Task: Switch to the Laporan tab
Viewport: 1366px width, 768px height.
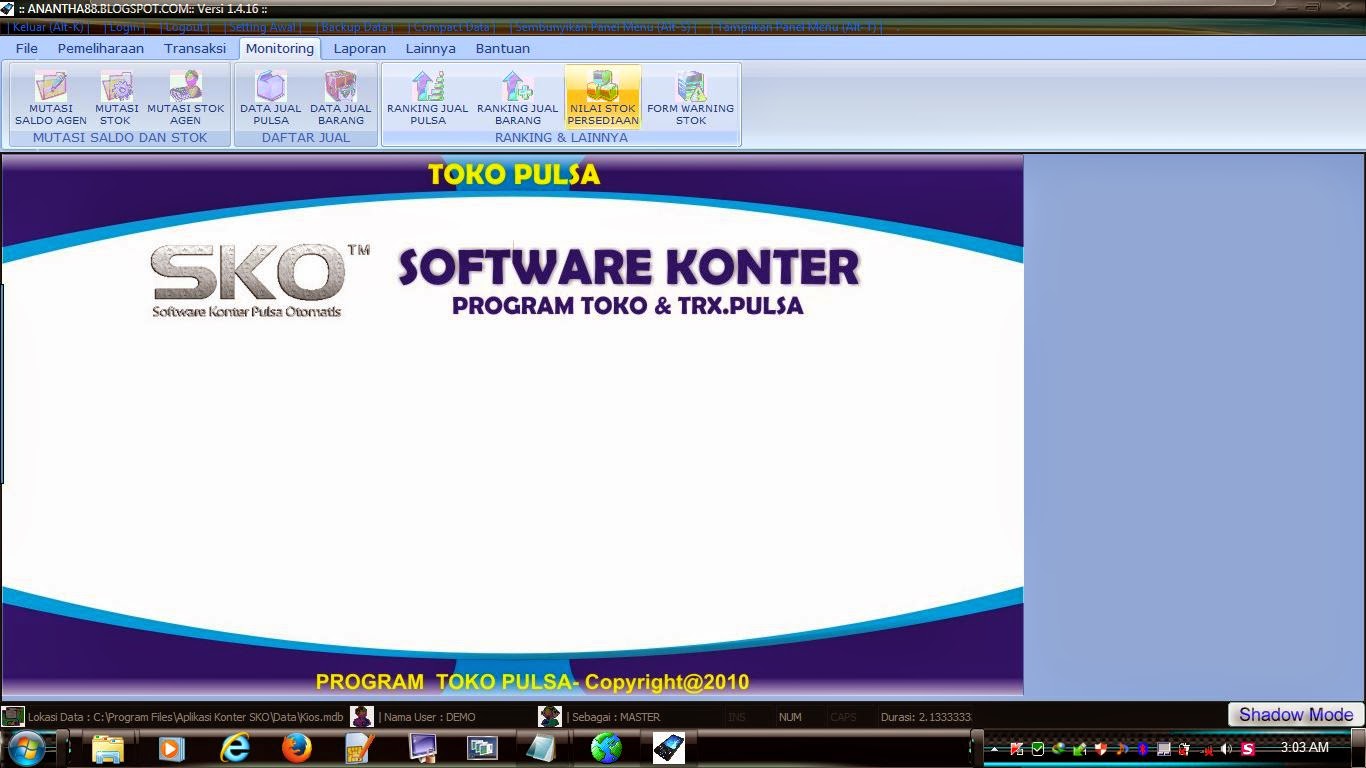Action: coord(360,48)
